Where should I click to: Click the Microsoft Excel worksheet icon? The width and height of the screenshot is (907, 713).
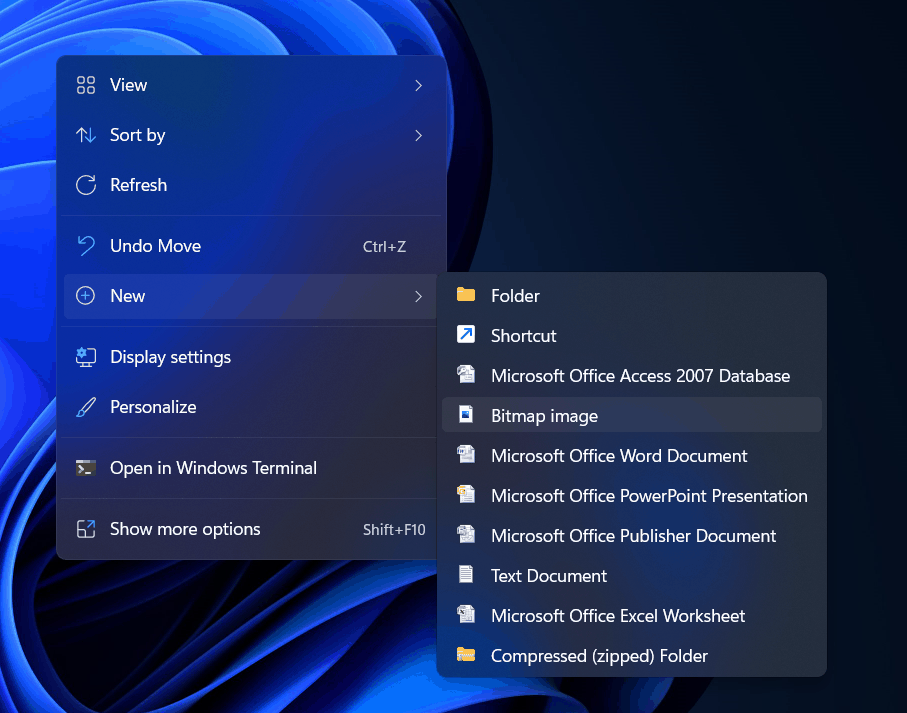pyautogui.click(x=466, y=615)
